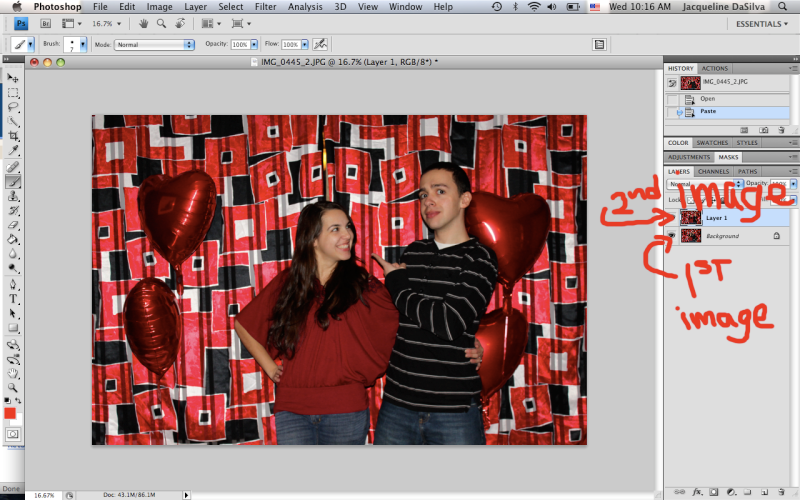This screenshot has height=500, width=800.
Task: Select the Blur tool
Action: 13,254
